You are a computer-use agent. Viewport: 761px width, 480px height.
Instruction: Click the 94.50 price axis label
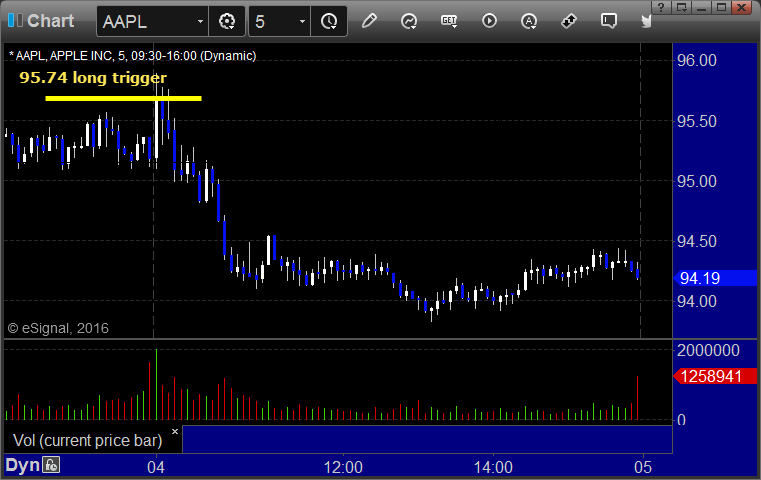[x=696, y=241]
